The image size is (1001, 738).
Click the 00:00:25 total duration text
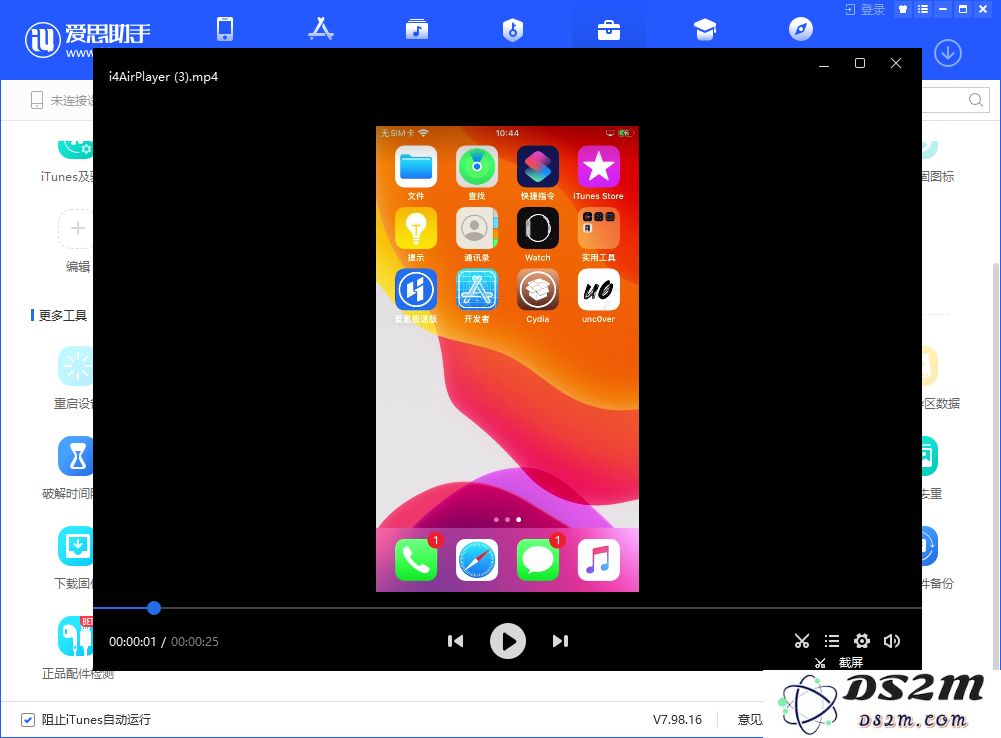tap(195, 642)
